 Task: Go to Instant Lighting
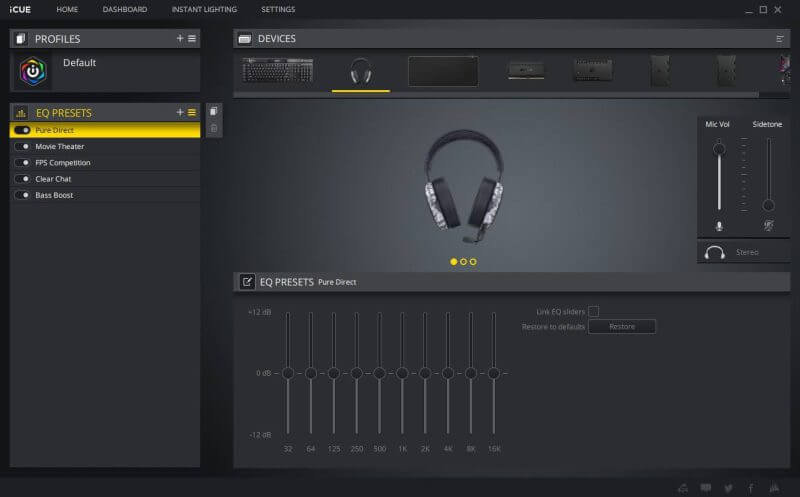tap(204, 10)
